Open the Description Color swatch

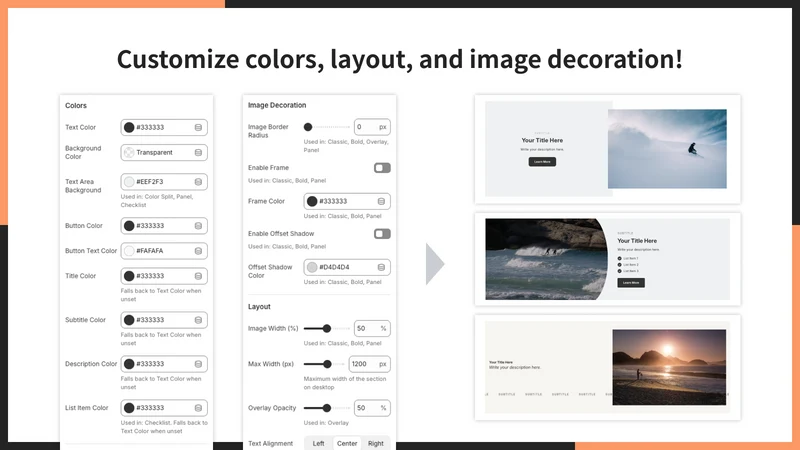tap(129, 364)
